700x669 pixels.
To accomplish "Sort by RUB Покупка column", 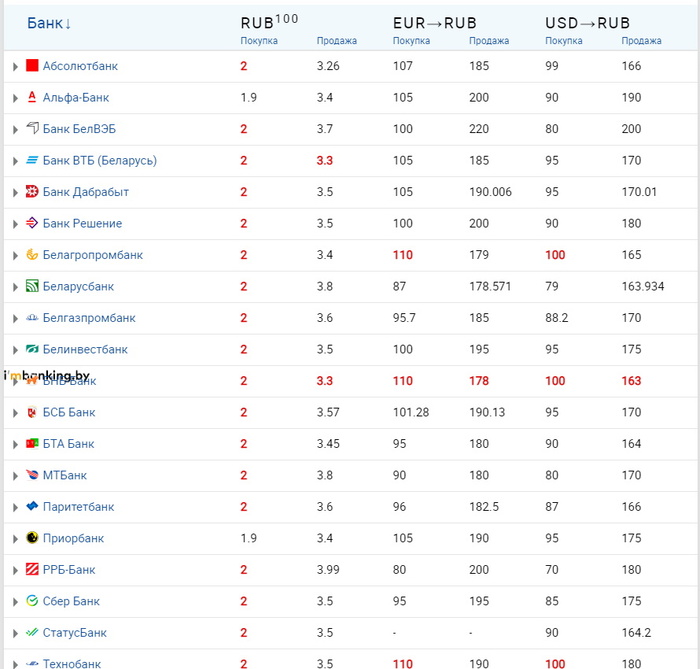I will click(259, 41).
